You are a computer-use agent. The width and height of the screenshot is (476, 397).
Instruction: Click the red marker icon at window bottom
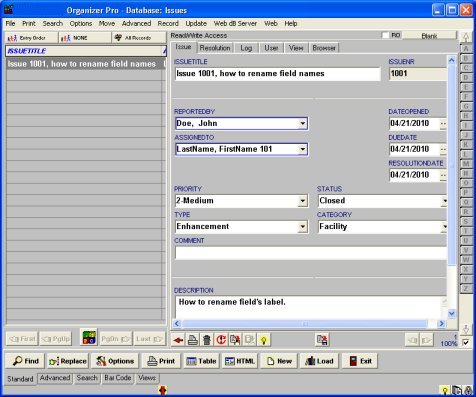[x=163, y=390]
